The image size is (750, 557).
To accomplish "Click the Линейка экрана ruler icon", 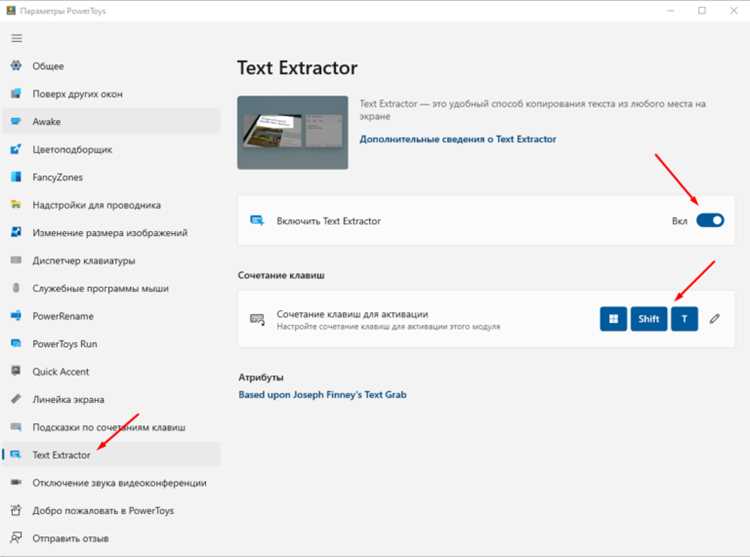I will [x=16, y=399].
